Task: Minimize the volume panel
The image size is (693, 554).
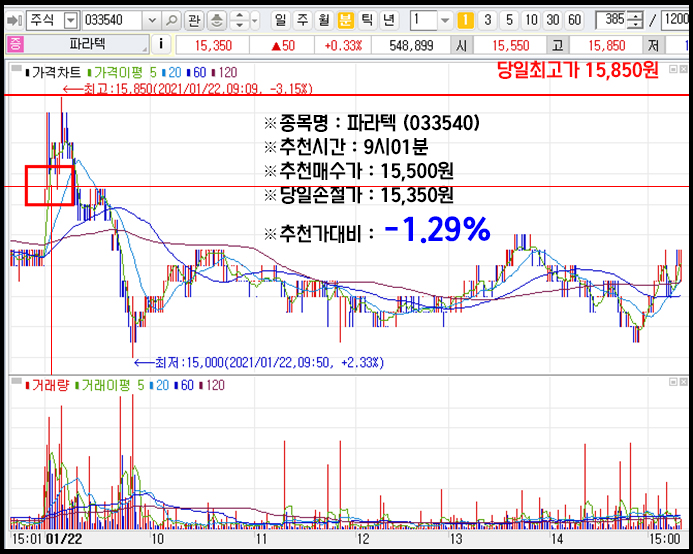Action: coord(673,382)
